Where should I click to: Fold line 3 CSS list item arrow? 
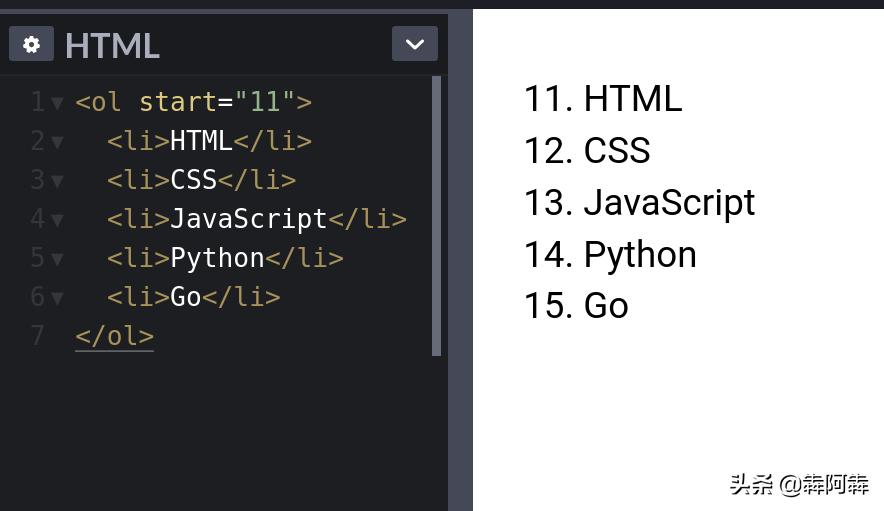[x=57, y=180]
